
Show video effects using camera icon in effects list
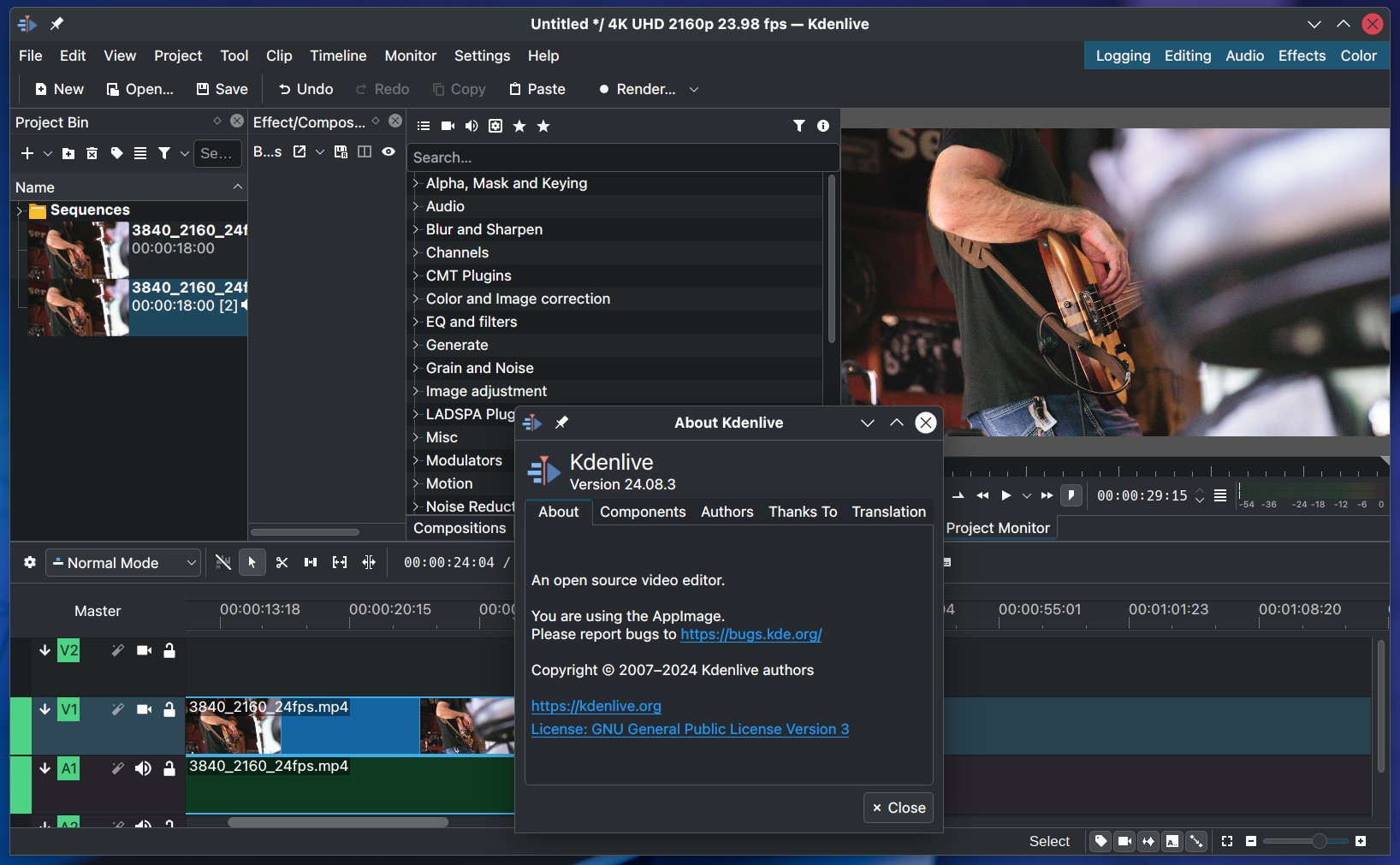pyautogui.click(x=448, y=126)
